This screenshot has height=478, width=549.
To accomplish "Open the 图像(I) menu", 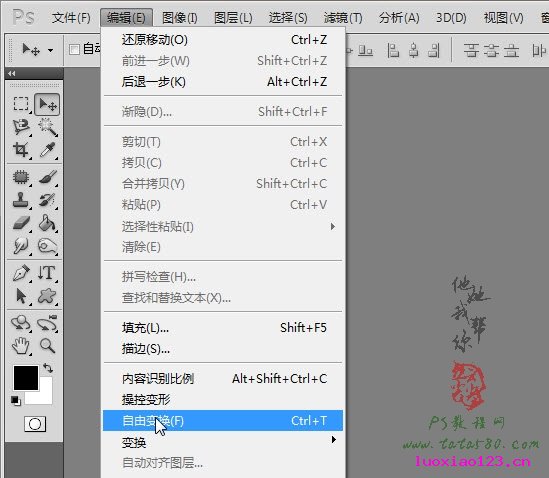I will click(180, 18).
